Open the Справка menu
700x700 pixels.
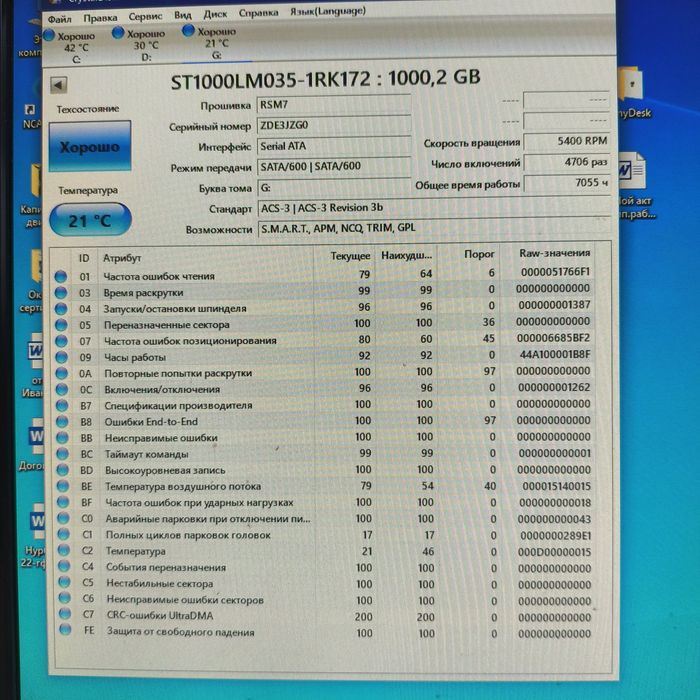coord(258,13)
